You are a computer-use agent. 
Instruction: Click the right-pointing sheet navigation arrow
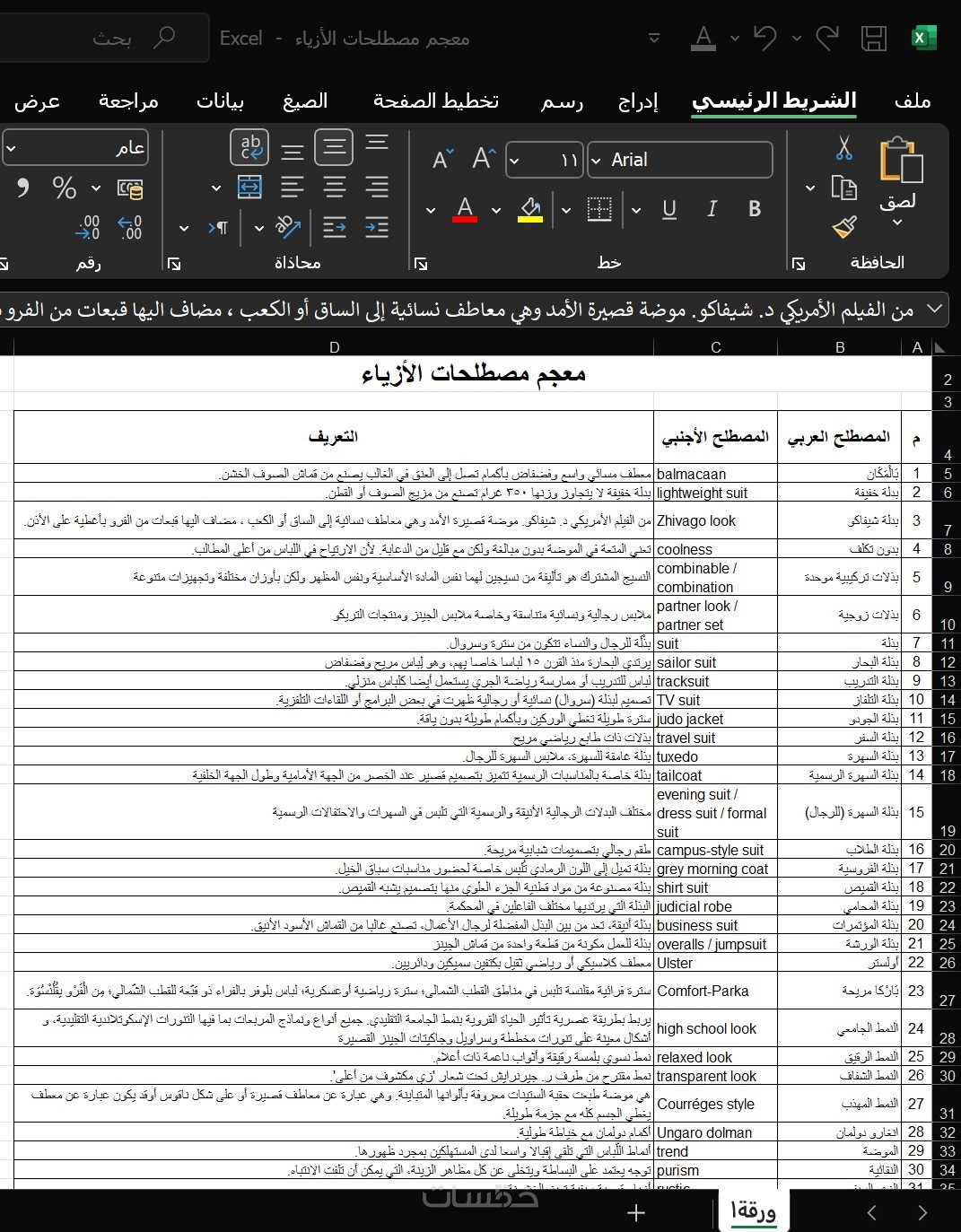pos(922,1213)
